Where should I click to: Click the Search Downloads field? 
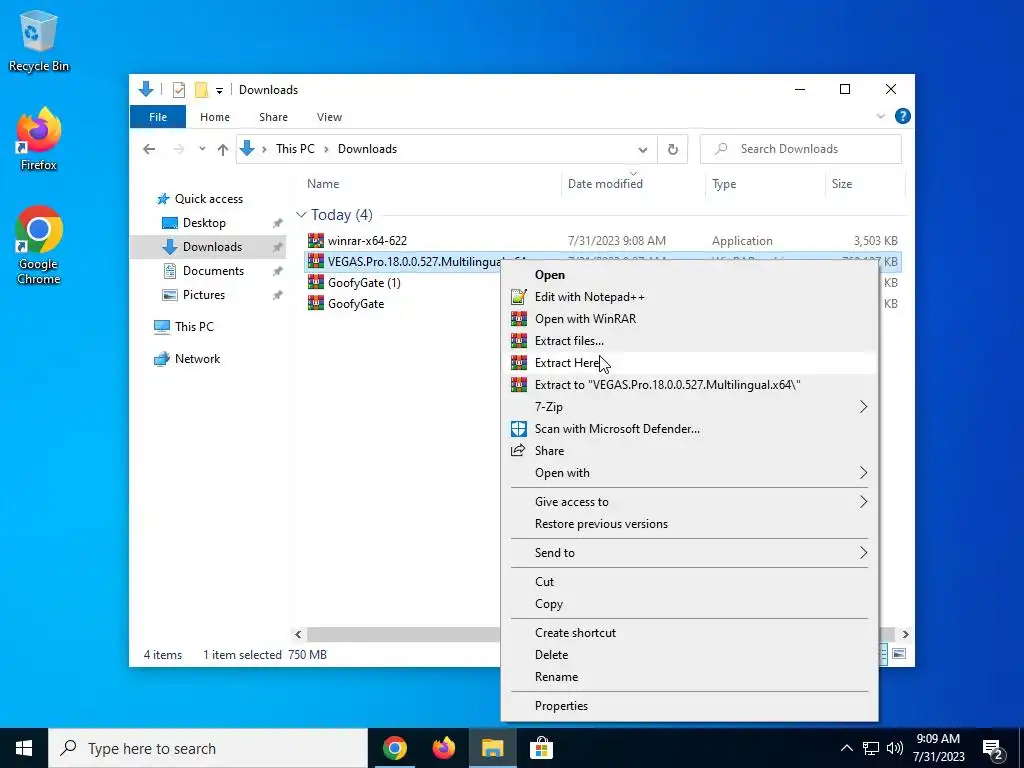coord(801,149)
